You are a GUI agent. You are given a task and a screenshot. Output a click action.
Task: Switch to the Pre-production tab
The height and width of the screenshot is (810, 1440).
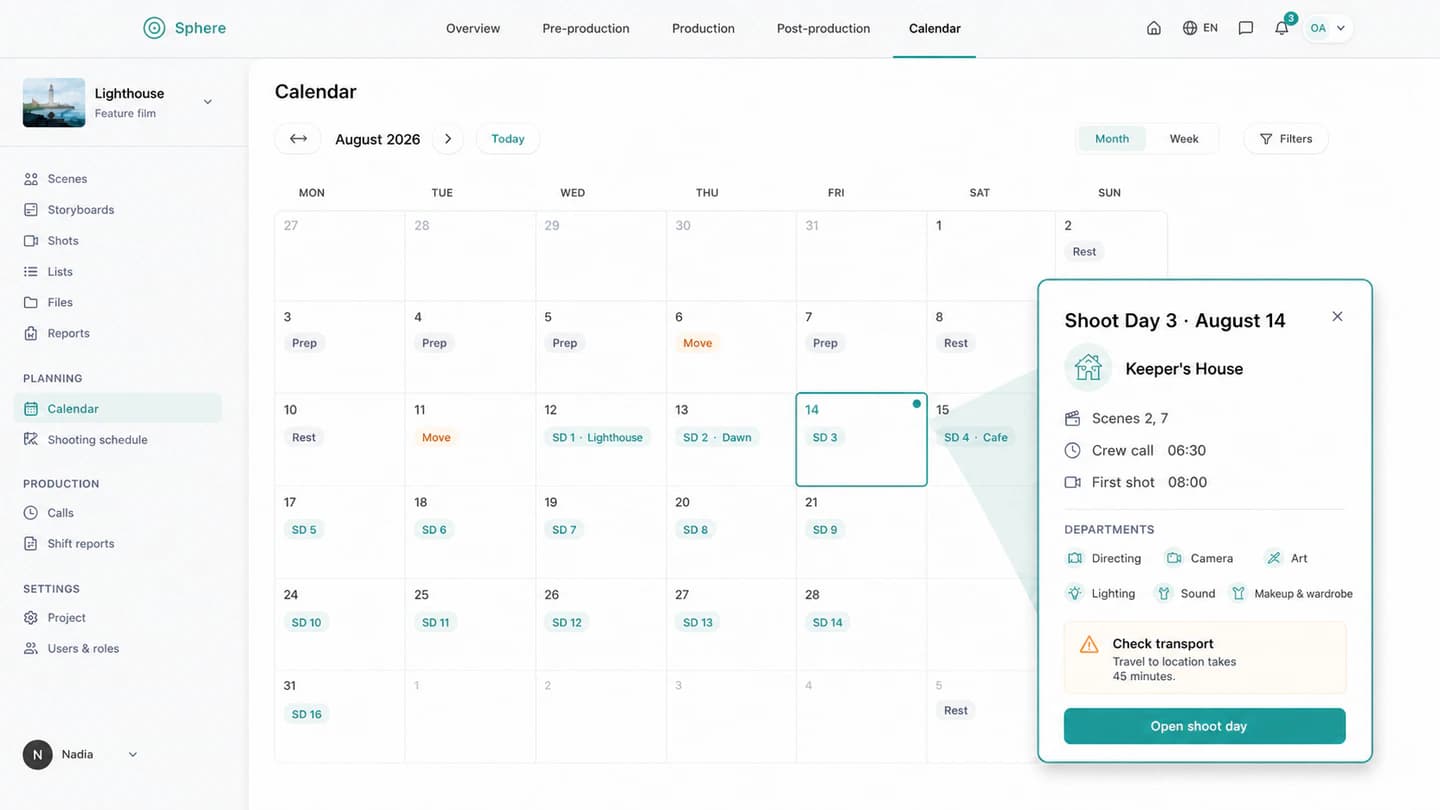(586, 28)
